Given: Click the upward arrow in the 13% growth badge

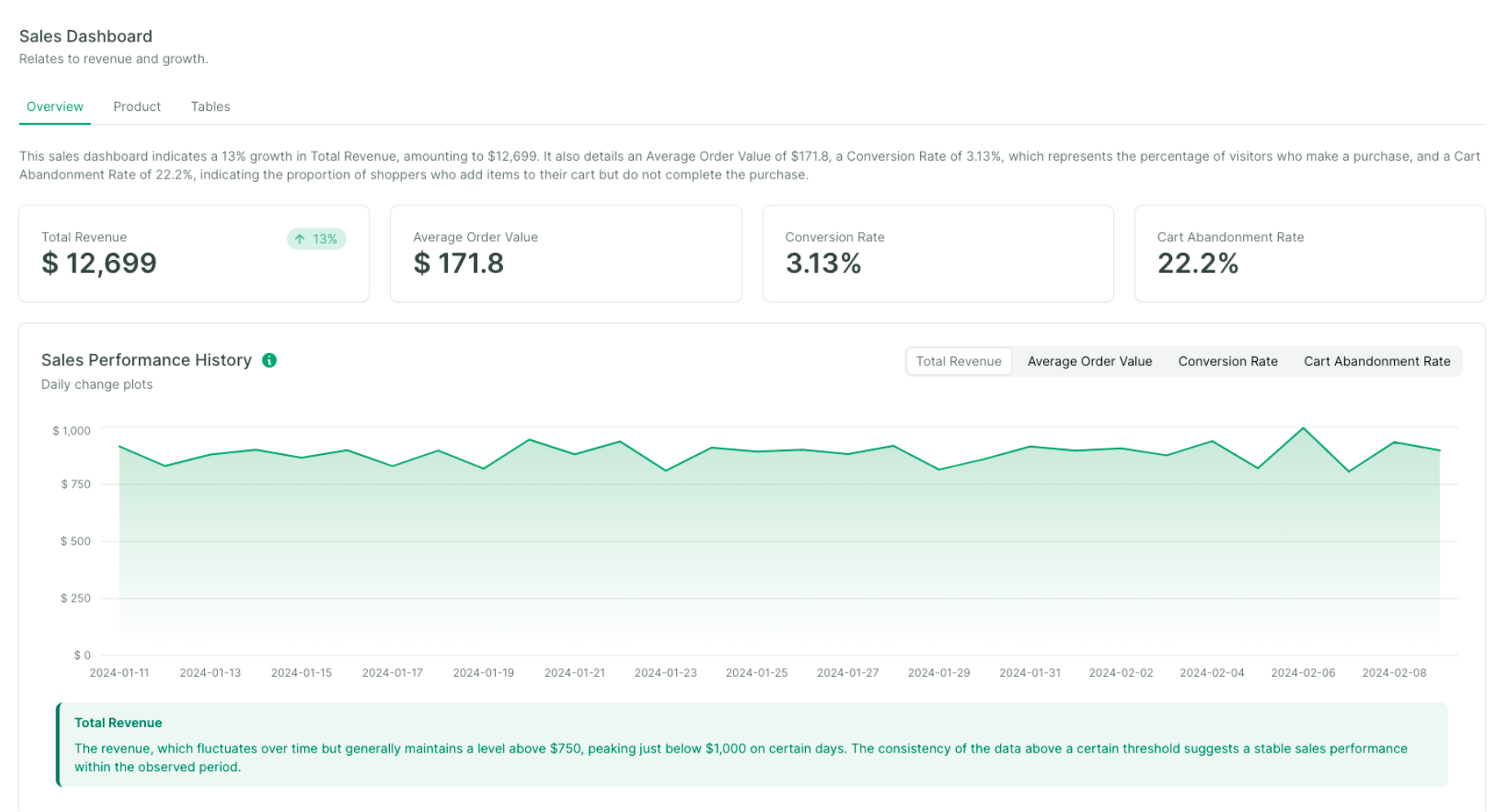Looking at the screenshot, I should [299, 239].
